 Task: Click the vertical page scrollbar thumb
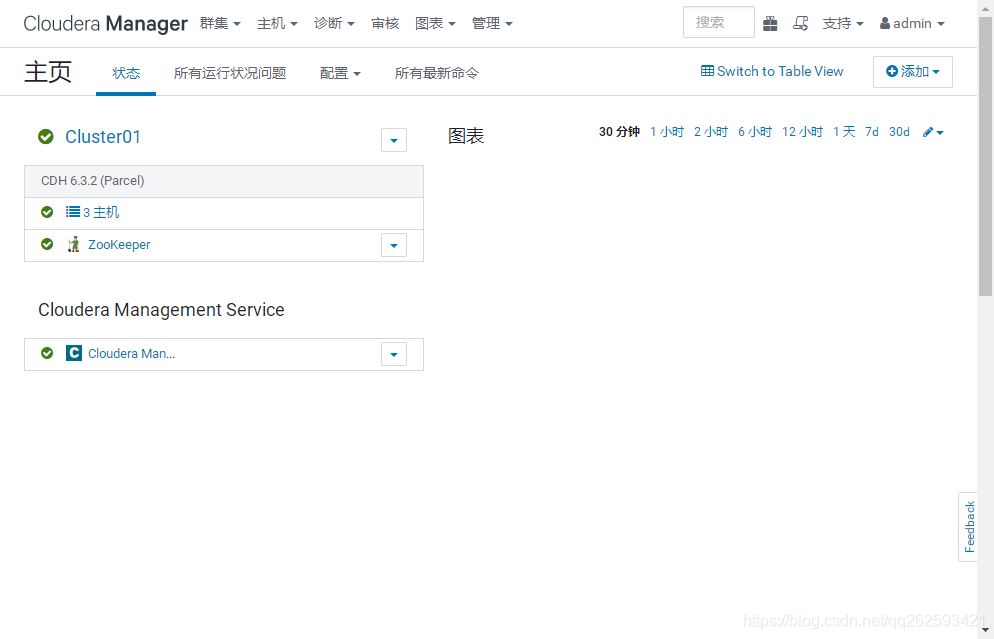pos(985,156)
